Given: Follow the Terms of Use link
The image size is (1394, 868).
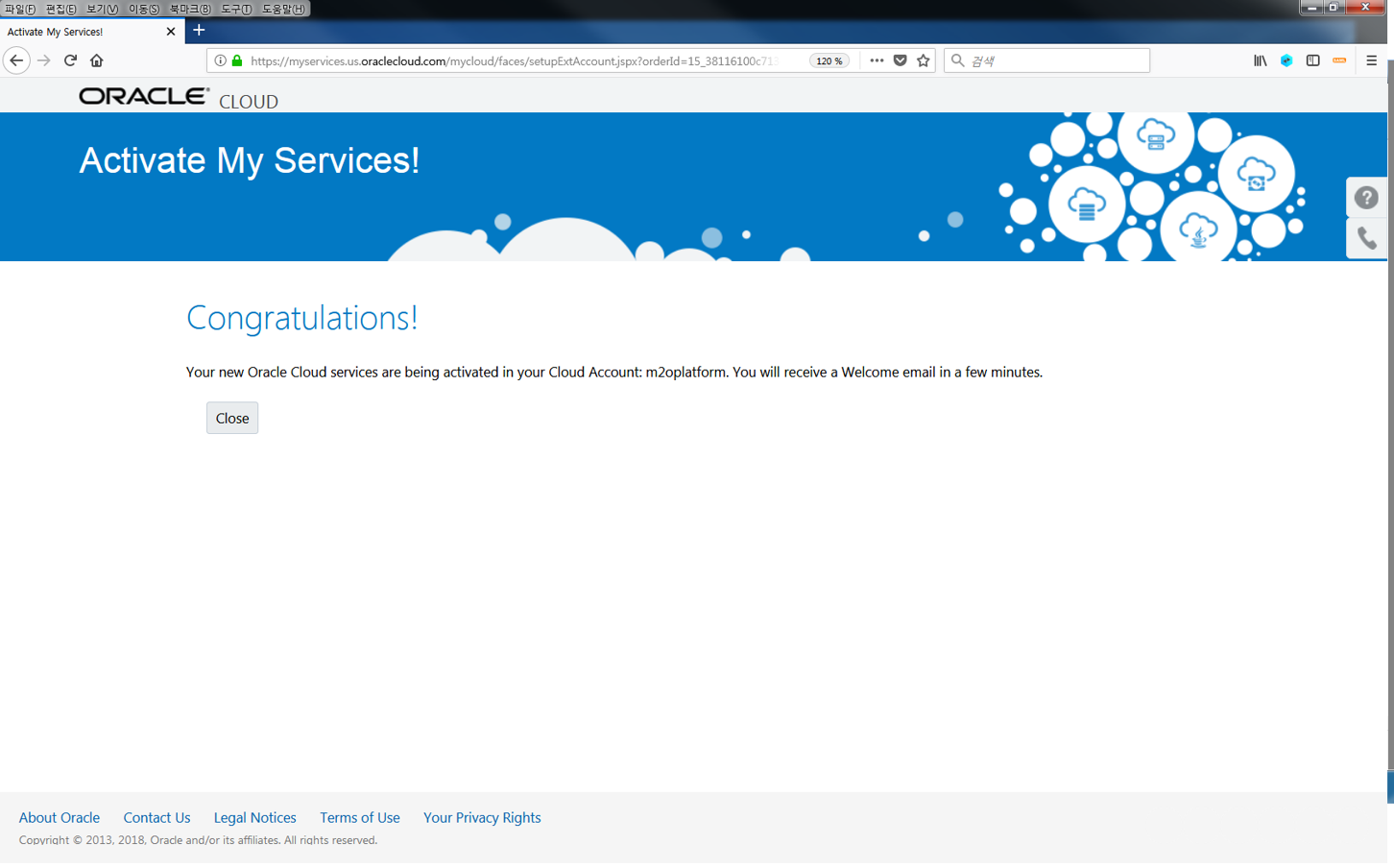Looking at the screenshot, I should tap(359, 817).
